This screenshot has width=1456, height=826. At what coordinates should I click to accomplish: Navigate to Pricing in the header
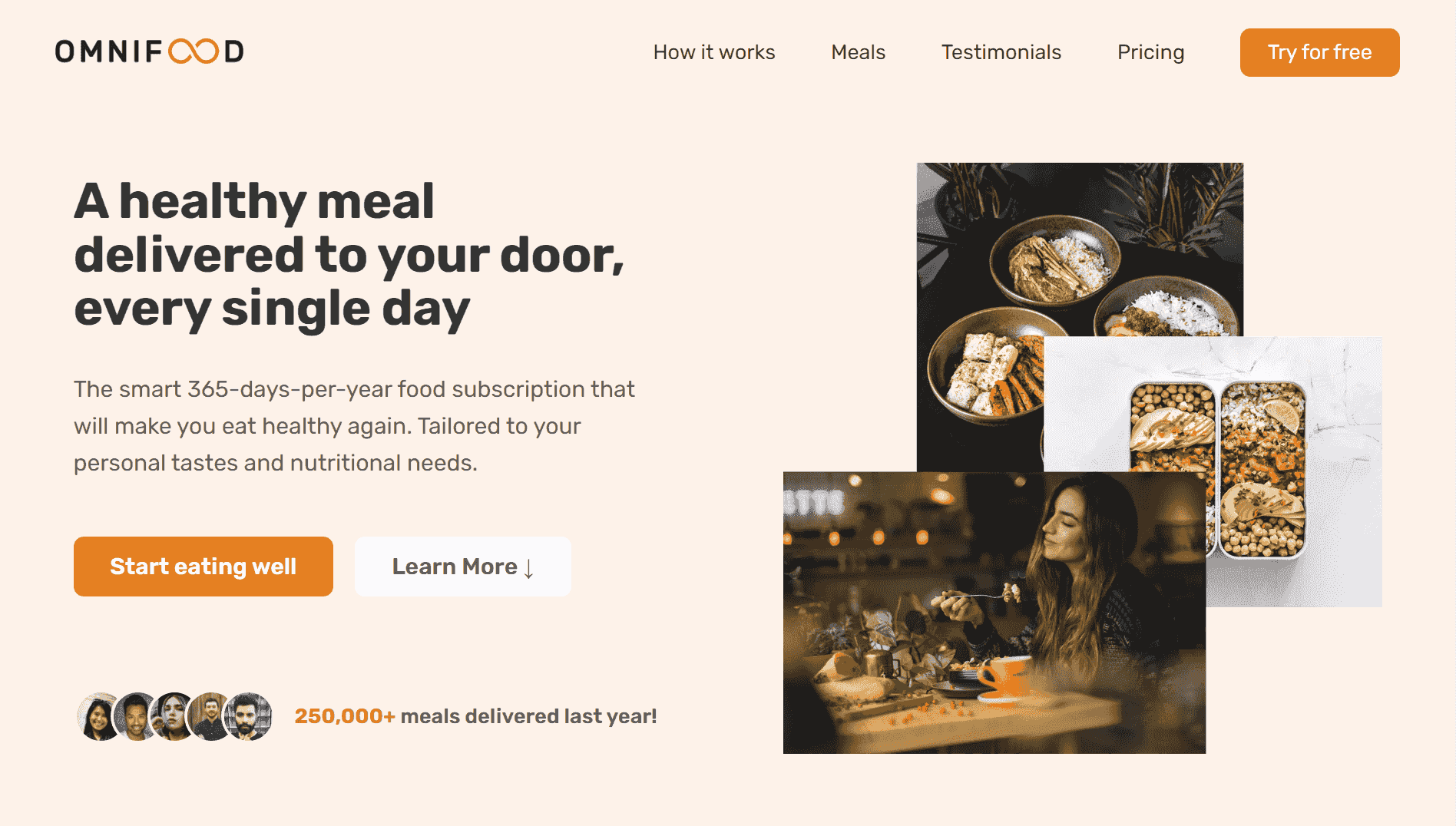1150,52
